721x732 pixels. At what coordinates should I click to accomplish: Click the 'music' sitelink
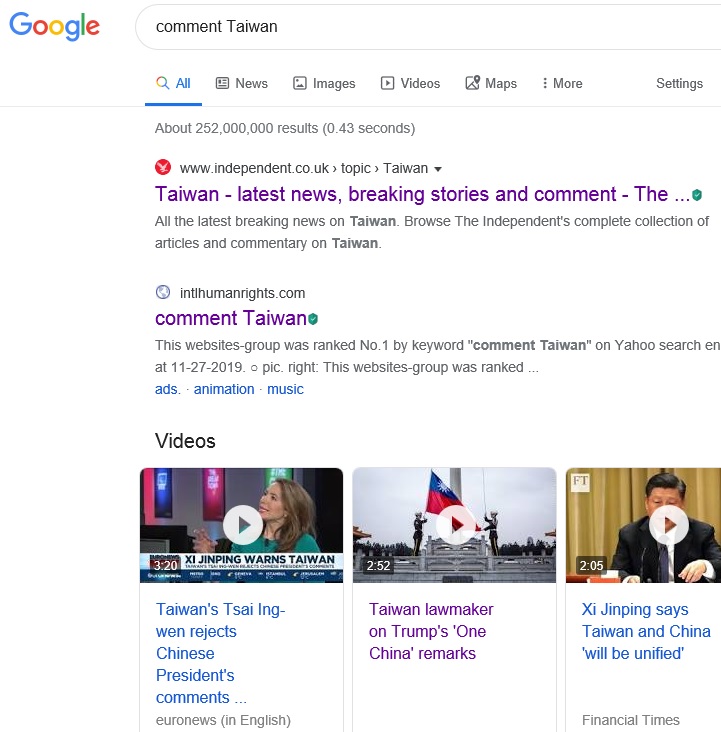click(285, 389)
